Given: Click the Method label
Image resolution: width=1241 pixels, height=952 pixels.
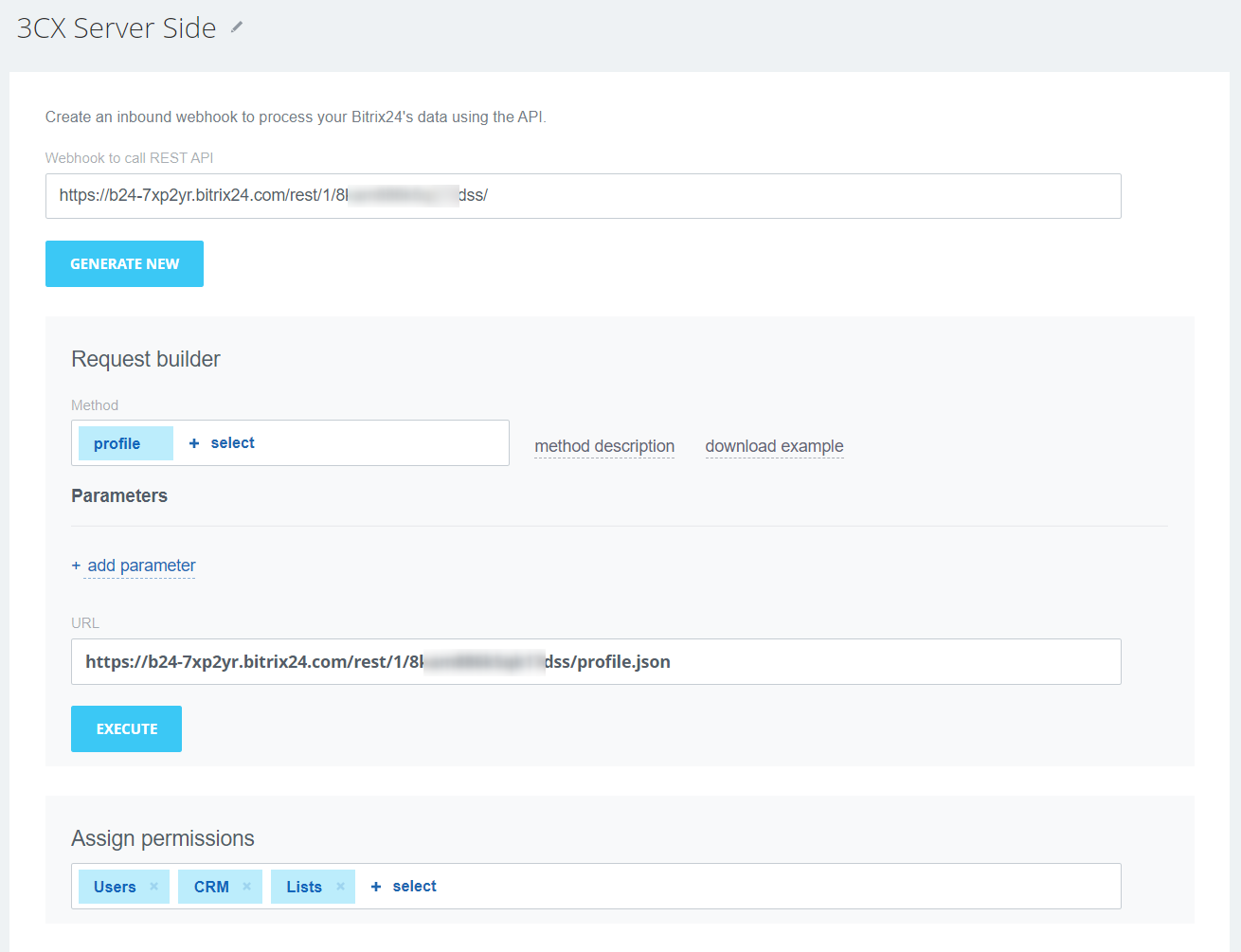Looking at the screenshot, I should [x=95, y=405].
